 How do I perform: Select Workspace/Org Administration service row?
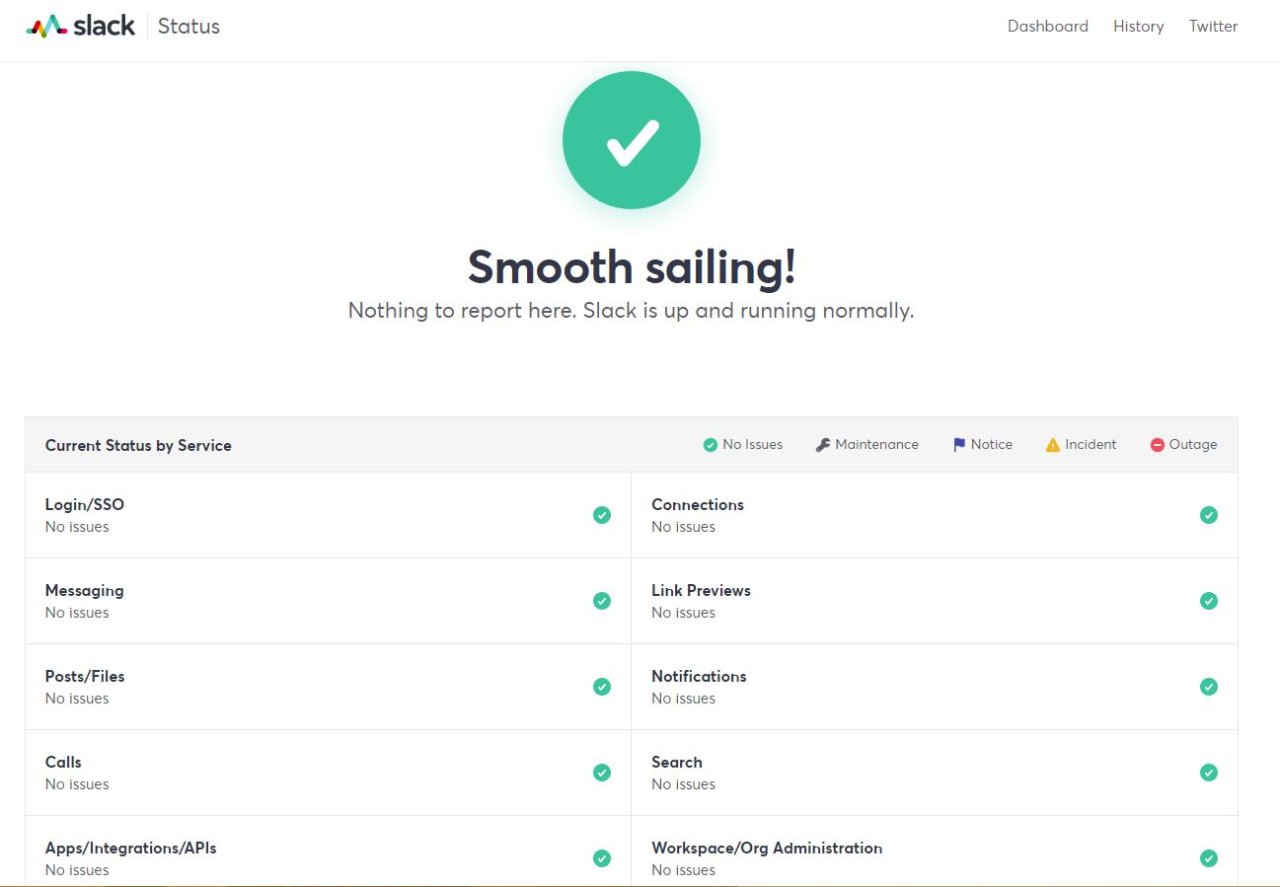[x=935, y=852]
